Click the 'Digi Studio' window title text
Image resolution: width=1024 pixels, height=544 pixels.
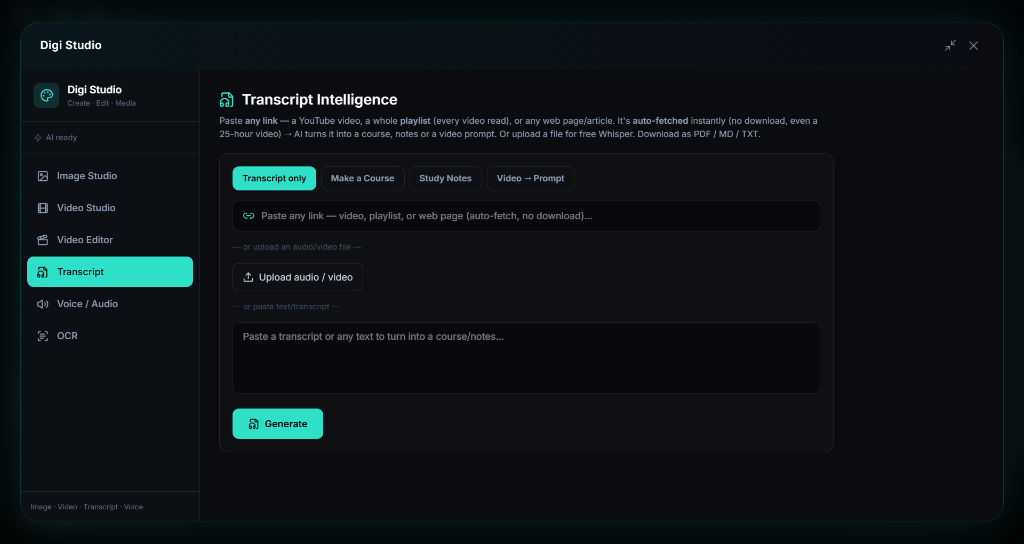(x=71, y=45)
